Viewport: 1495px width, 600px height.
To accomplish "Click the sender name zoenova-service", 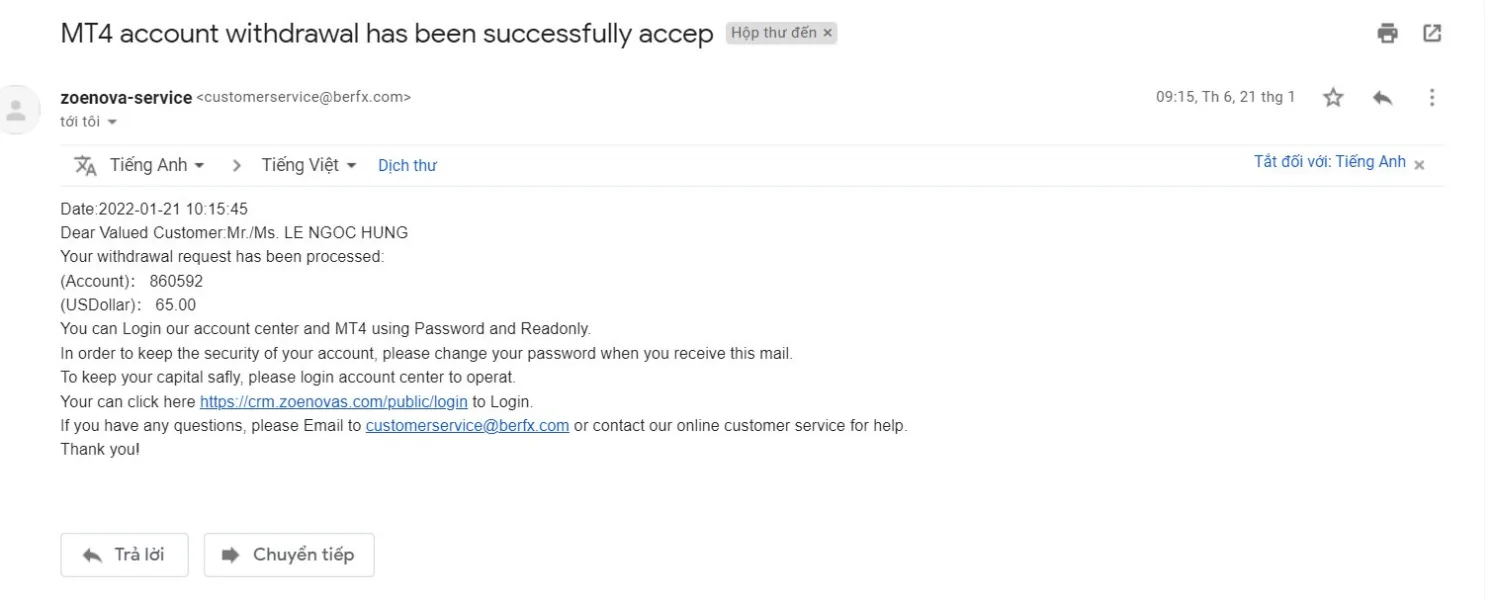I will click(126, 97).
